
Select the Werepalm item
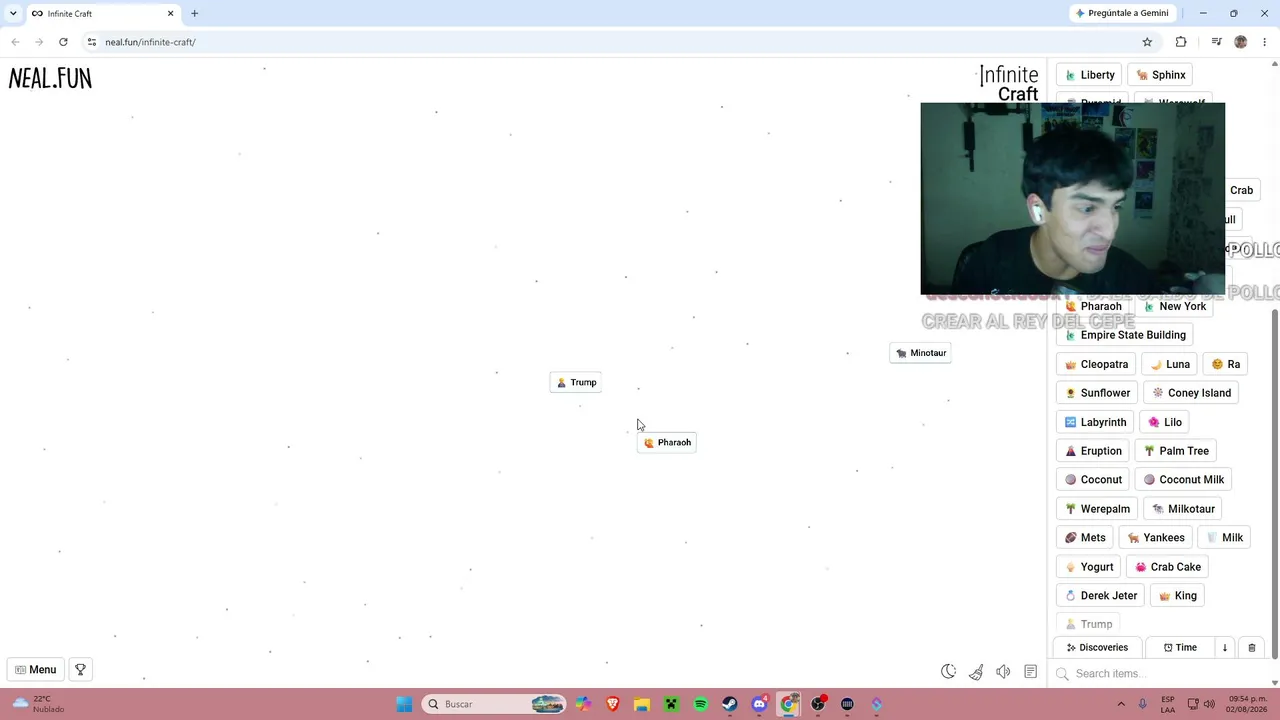pos(1097,509)
